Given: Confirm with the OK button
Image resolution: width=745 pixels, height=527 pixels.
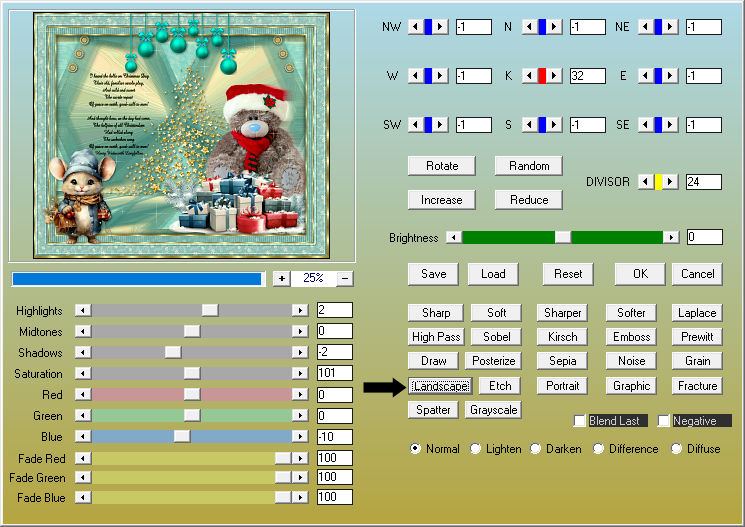Looking at the screenshot, I should pos(640,274).
